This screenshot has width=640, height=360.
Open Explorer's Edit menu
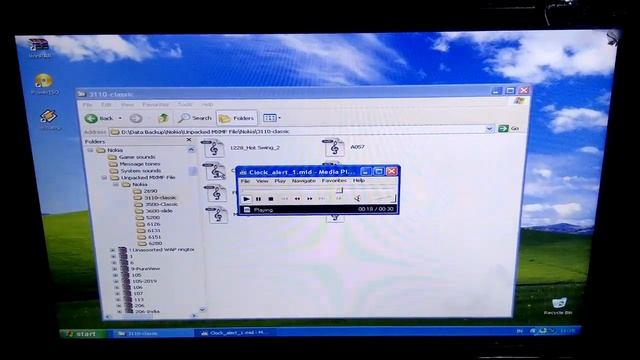(x=106, y=105)
